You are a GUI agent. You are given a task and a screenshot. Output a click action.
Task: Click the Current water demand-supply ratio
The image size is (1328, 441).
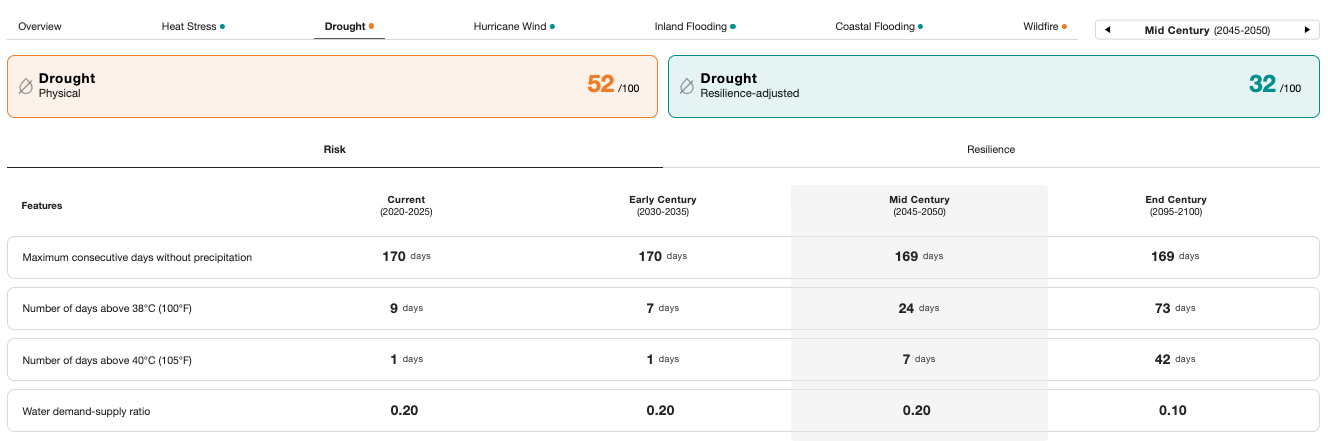click(x=404, y=410)
